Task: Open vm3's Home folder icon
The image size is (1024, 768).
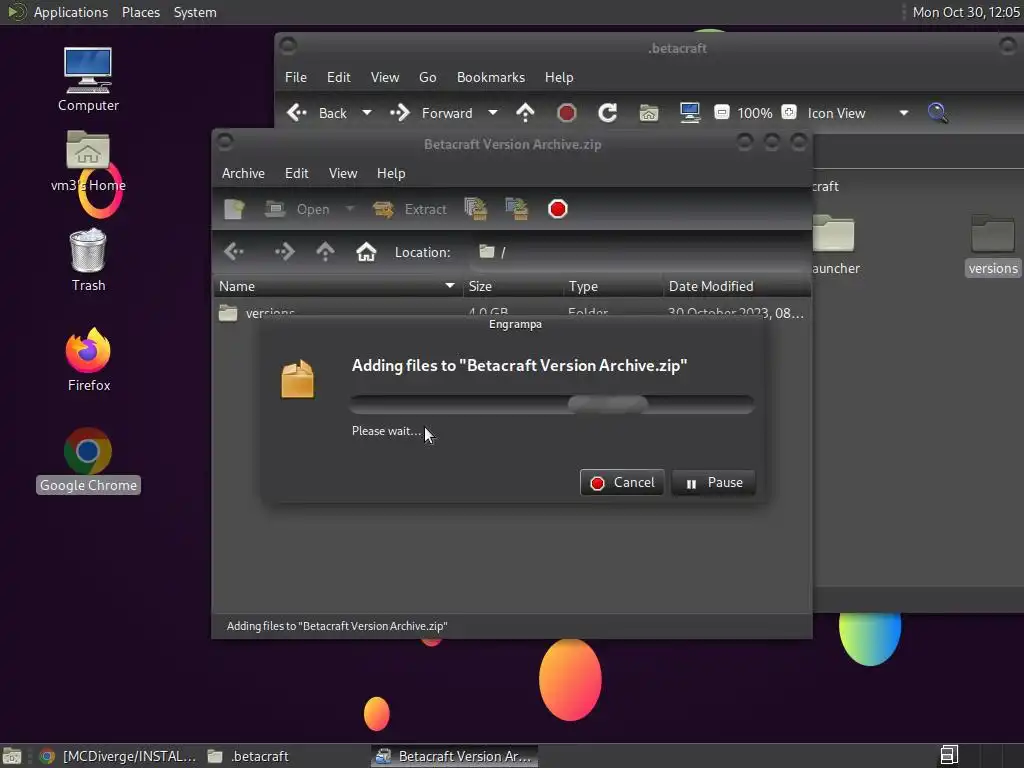Action: point(88,161)
